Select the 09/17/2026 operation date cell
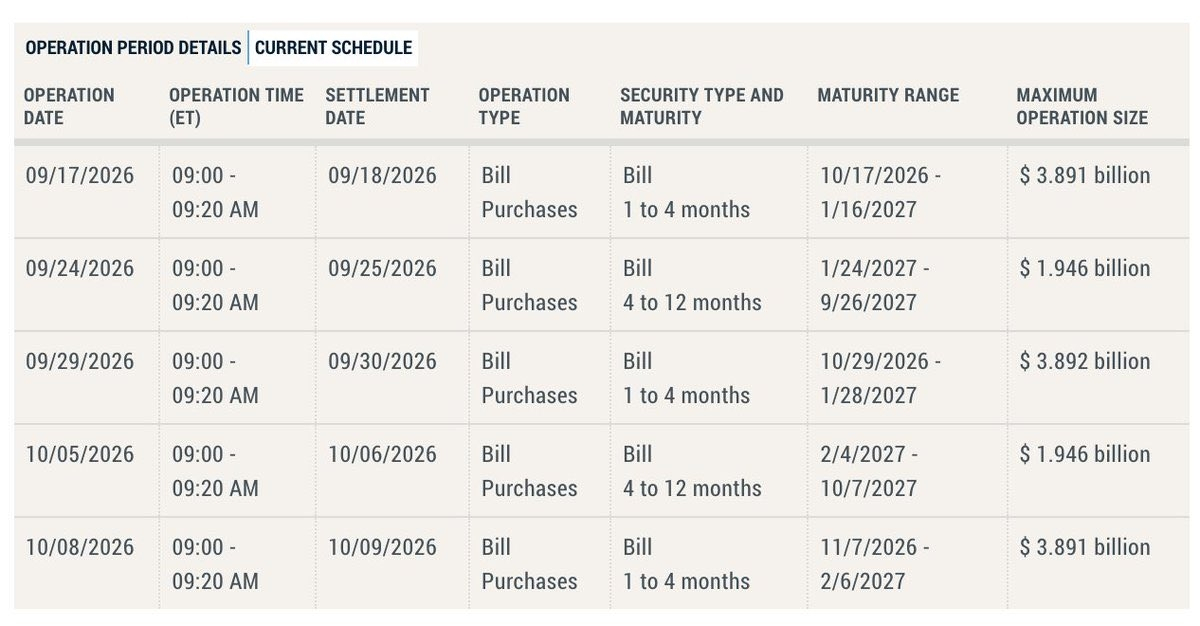Viewport: 1200px width, 626px height. [80, 176]
